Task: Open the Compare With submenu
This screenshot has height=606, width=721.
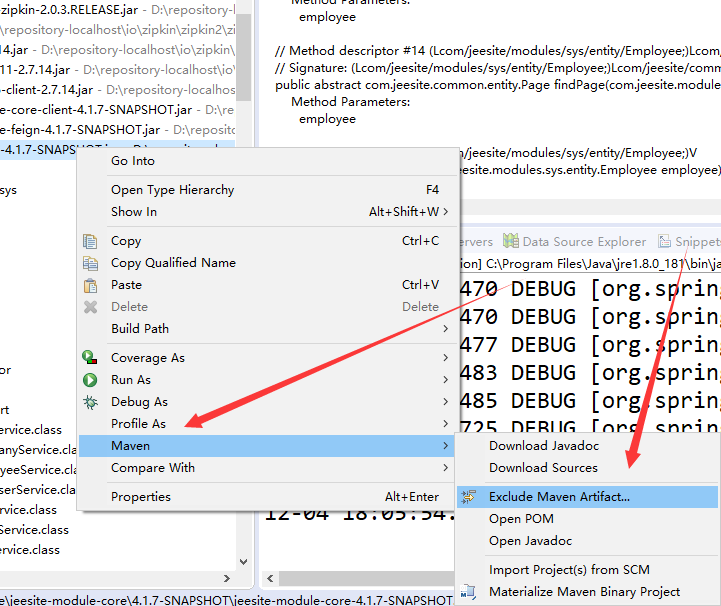Action: tap(269, 468)
